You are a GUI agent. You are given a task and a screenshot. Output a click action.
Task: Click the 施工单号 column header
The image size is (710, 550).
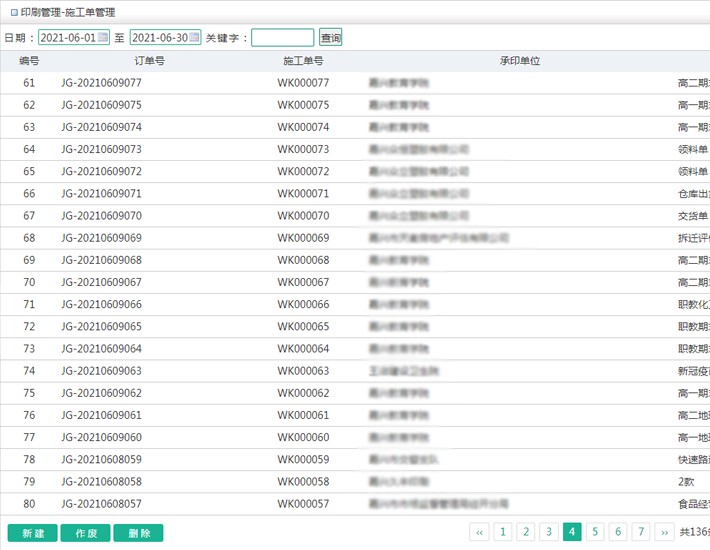pos(303,61)
